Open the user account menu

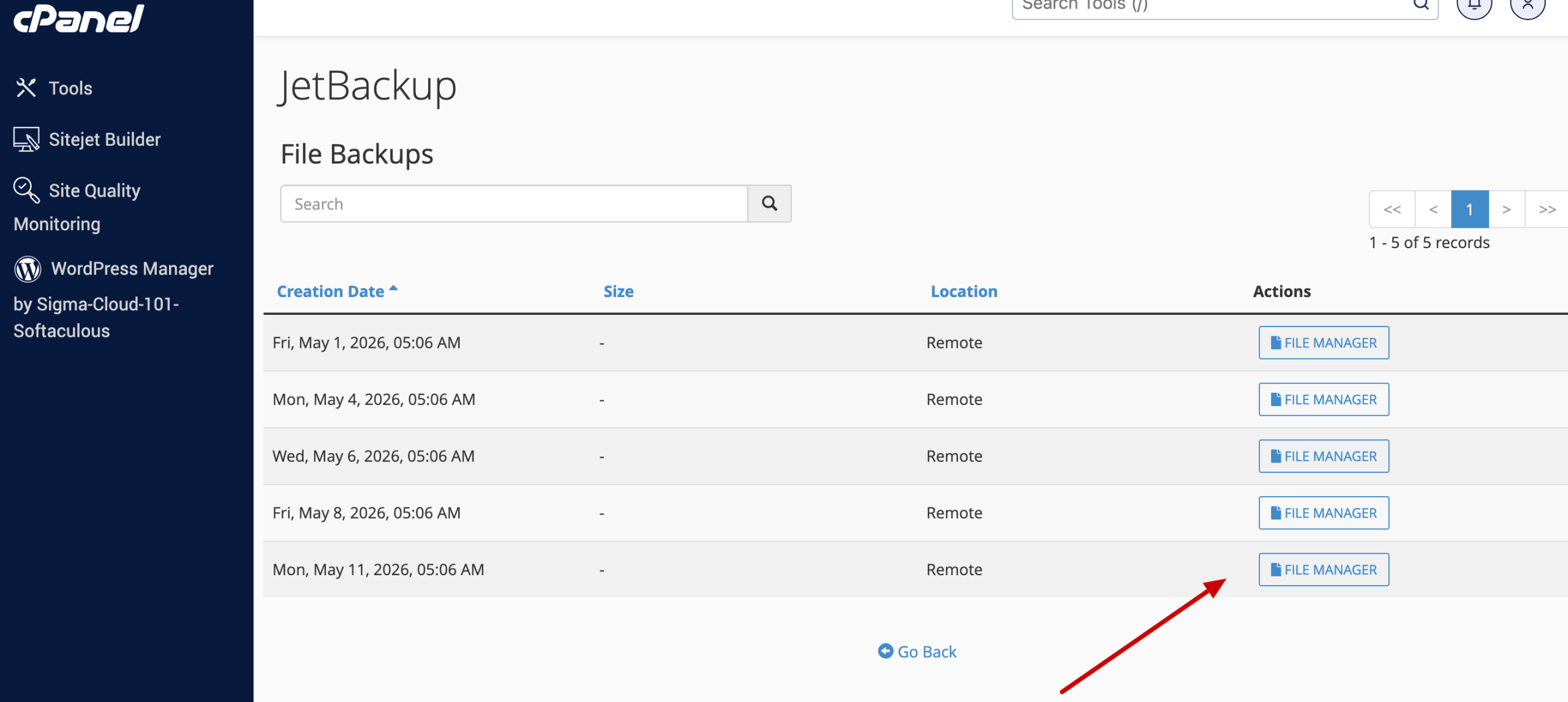pos(1528,6)
